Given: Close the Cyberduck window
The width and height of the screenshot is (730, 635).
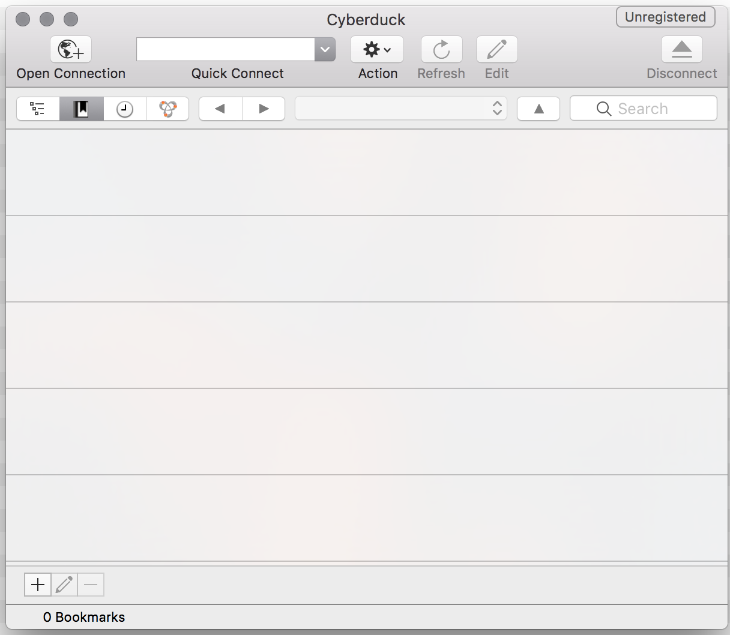Looking at the screenshot, I should coord(23,19).
